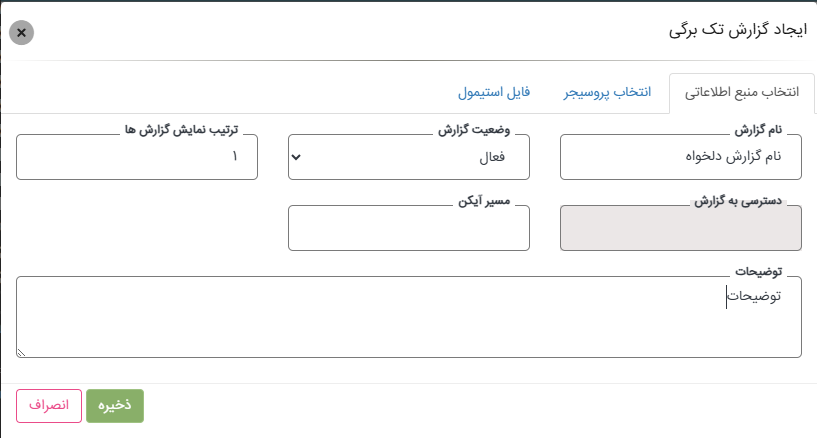Close the ایجاد گزارش تک برگی dialog

point(21,33)
